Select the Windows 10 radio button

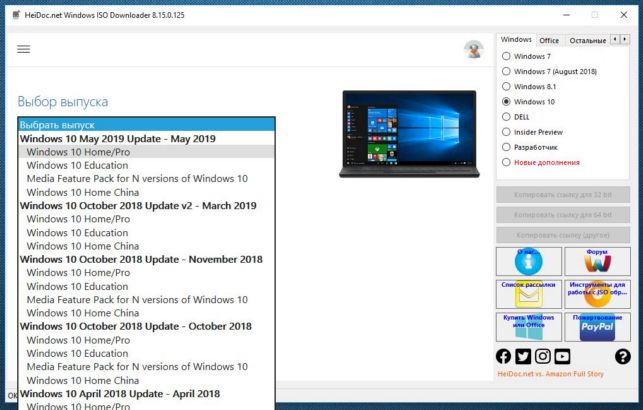coord(506,102)
